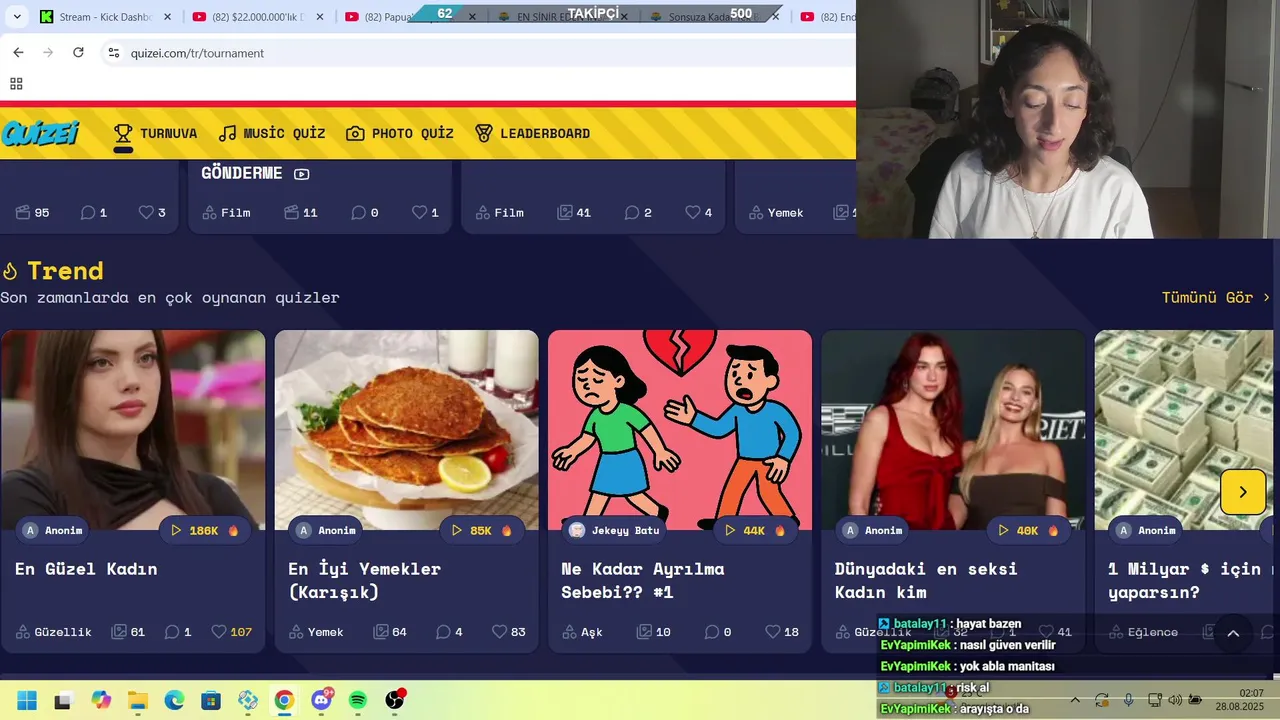Image resolution: width=1280 pixels, height=720 pixels.
Task: Switch to $22.000.000'lık YouTube tab
Action: click(x=258, y=17)
